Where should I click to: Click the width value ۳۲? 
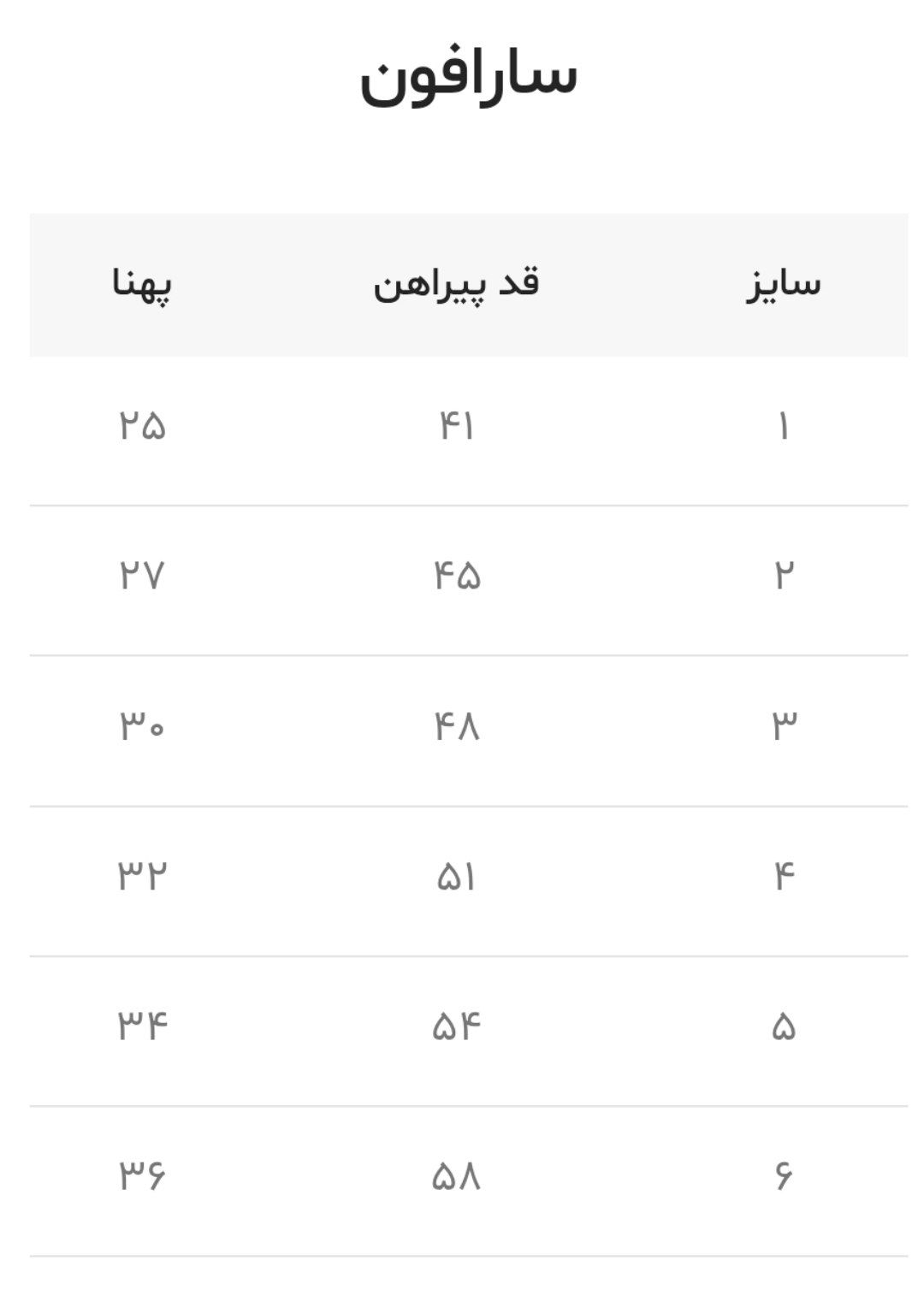[x=142, y=877]
